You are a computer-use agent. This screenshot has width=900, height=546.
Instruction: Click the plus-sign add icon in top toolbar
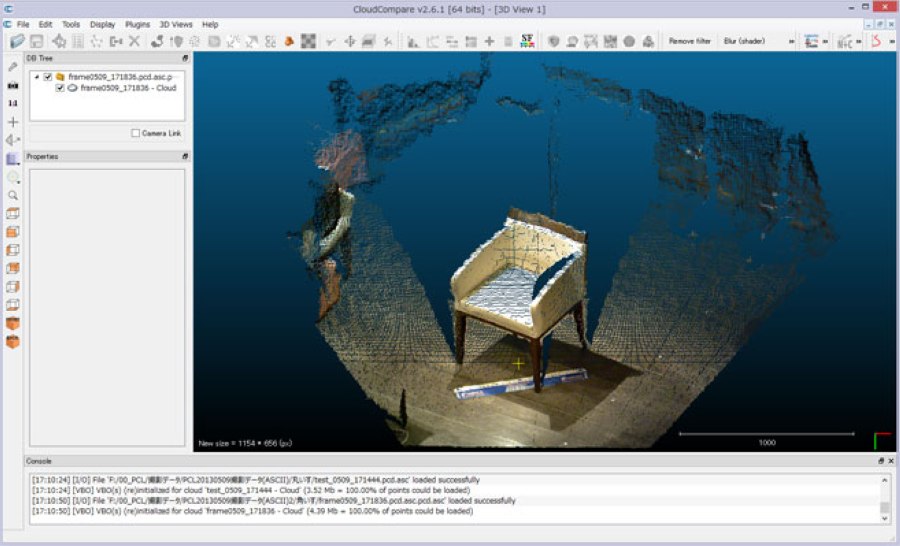489,41
